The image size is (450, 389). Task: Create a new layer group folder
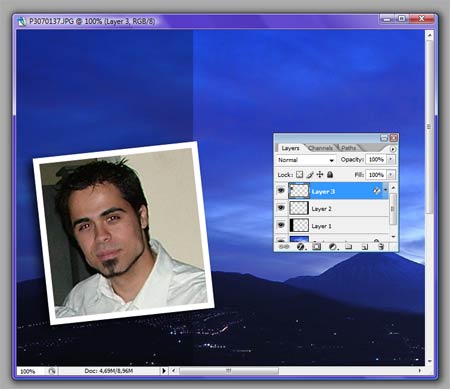click(x=349, y=246)
